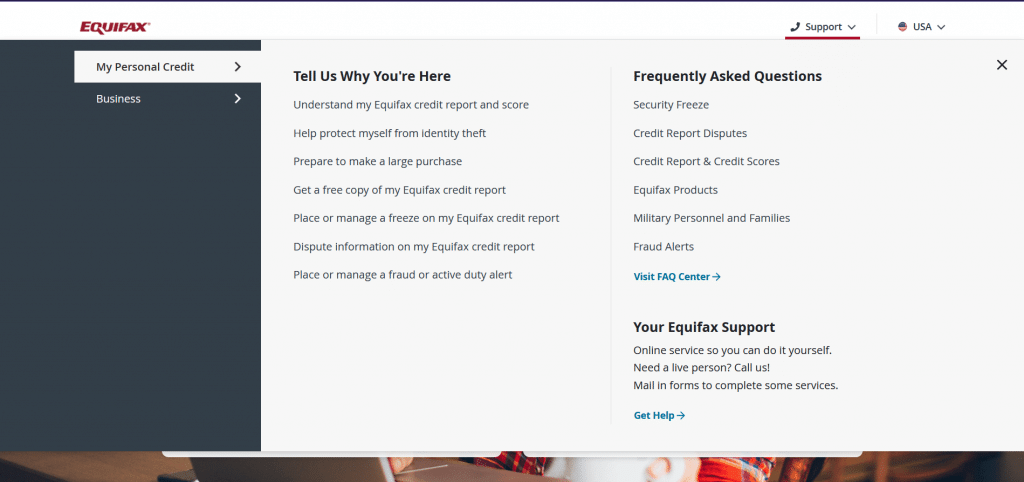Expand the Business chevron arrow
Image resolution: width=1024 pixels, height=482 pixels.
point(238,99)
